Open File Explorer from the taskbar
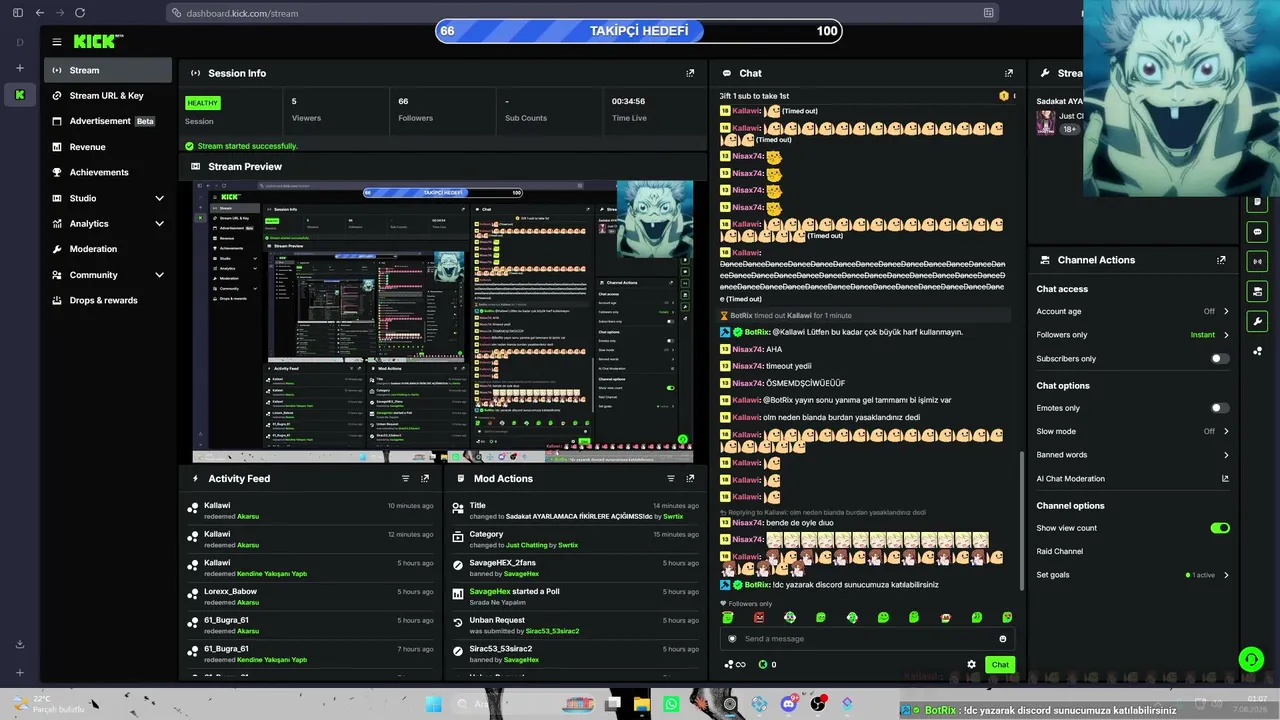 coord(642,704)
